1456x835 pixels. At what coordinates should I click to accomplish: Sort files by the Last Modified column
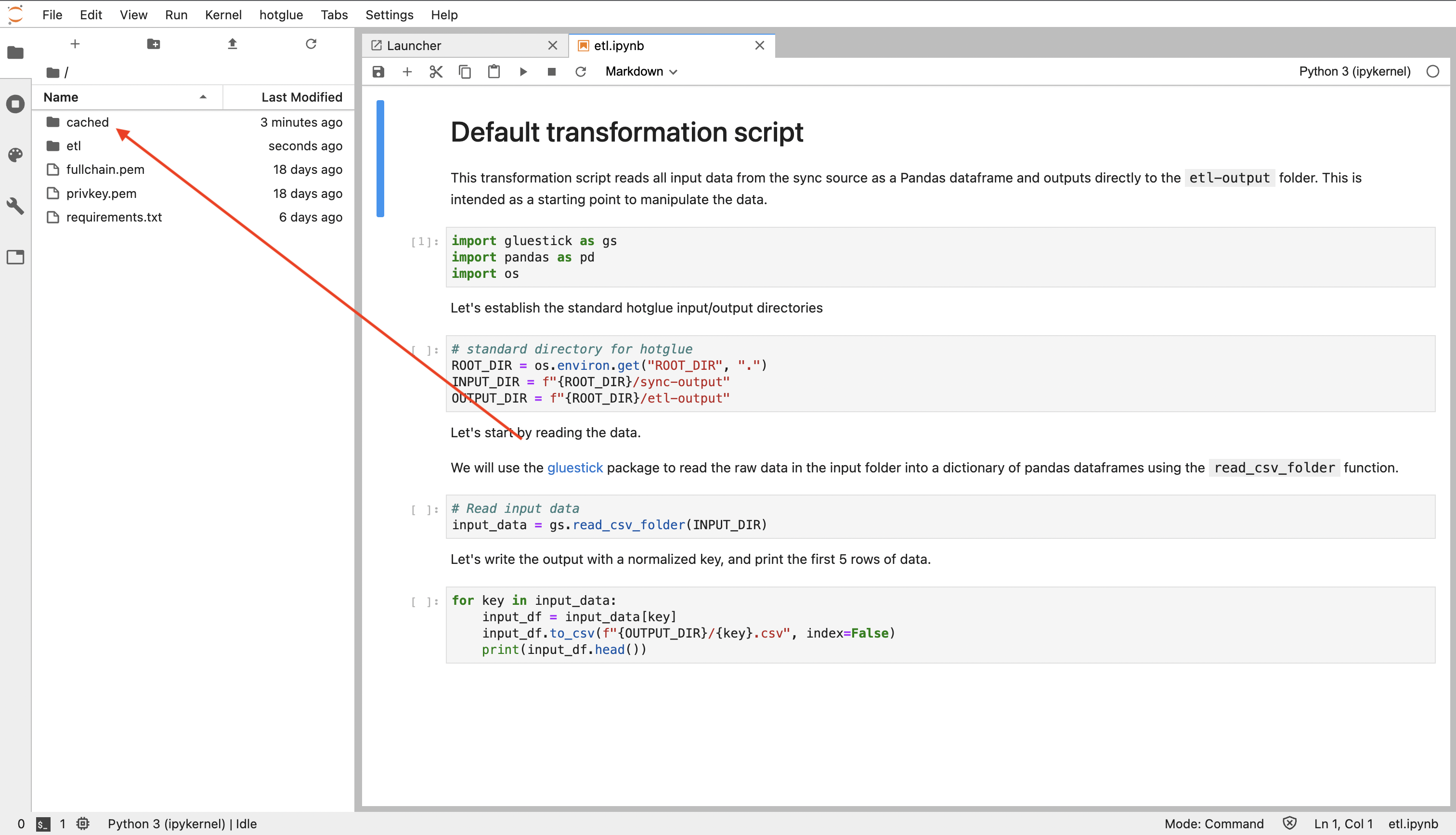coord(301,97)
